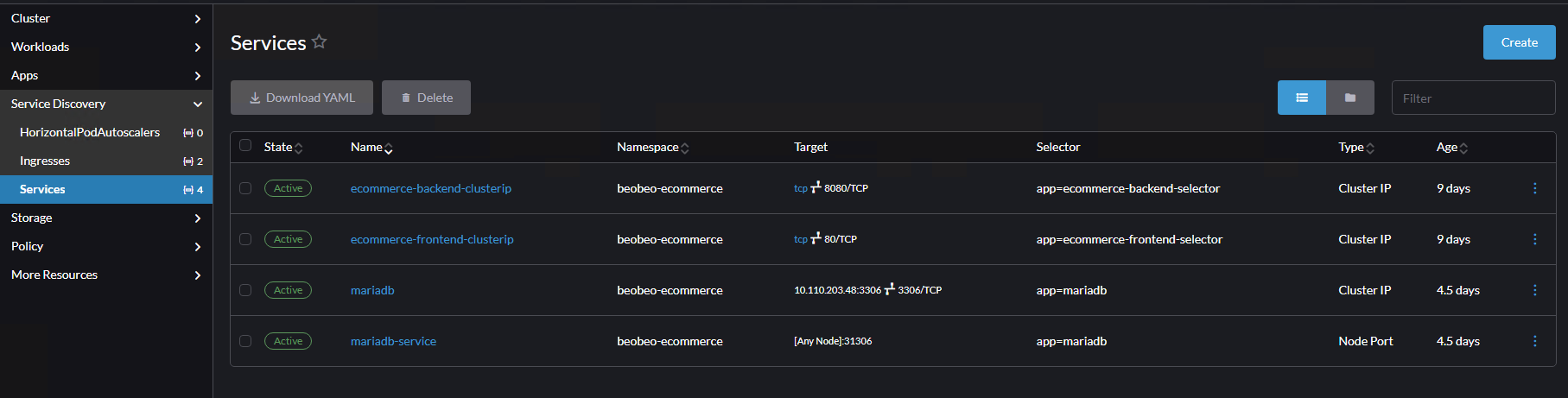Click the Filter input field
This screenshot has height=398, width=1568.
click(x=1472, y=98)
